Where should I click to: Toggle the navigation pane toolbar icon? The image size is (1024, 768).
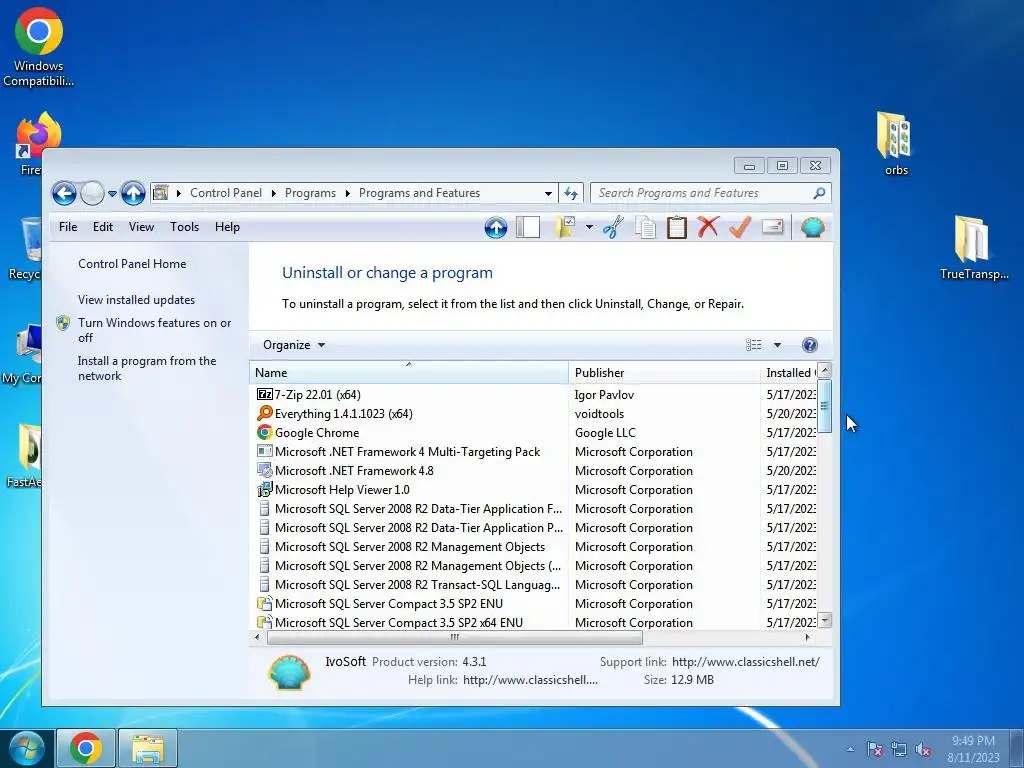point(528,227)
